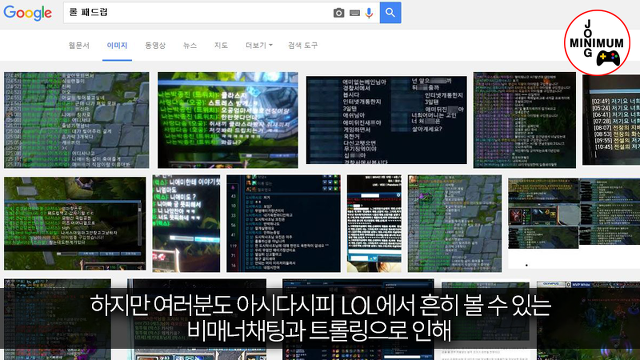Go to the 뉴스 tab
The image size is (640, 360).
[190, 45]
